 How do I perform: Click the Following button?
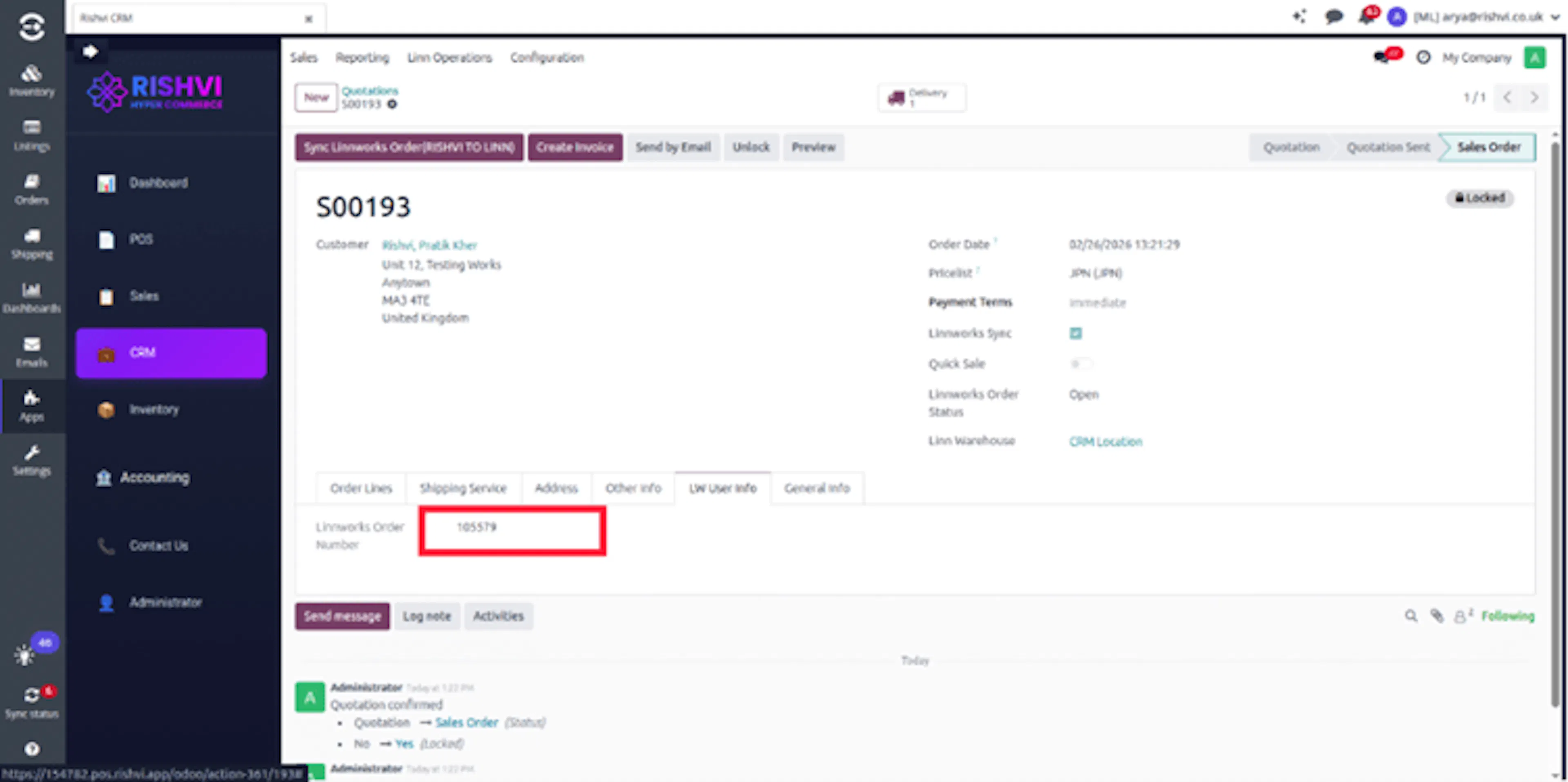click(1508, 617)
